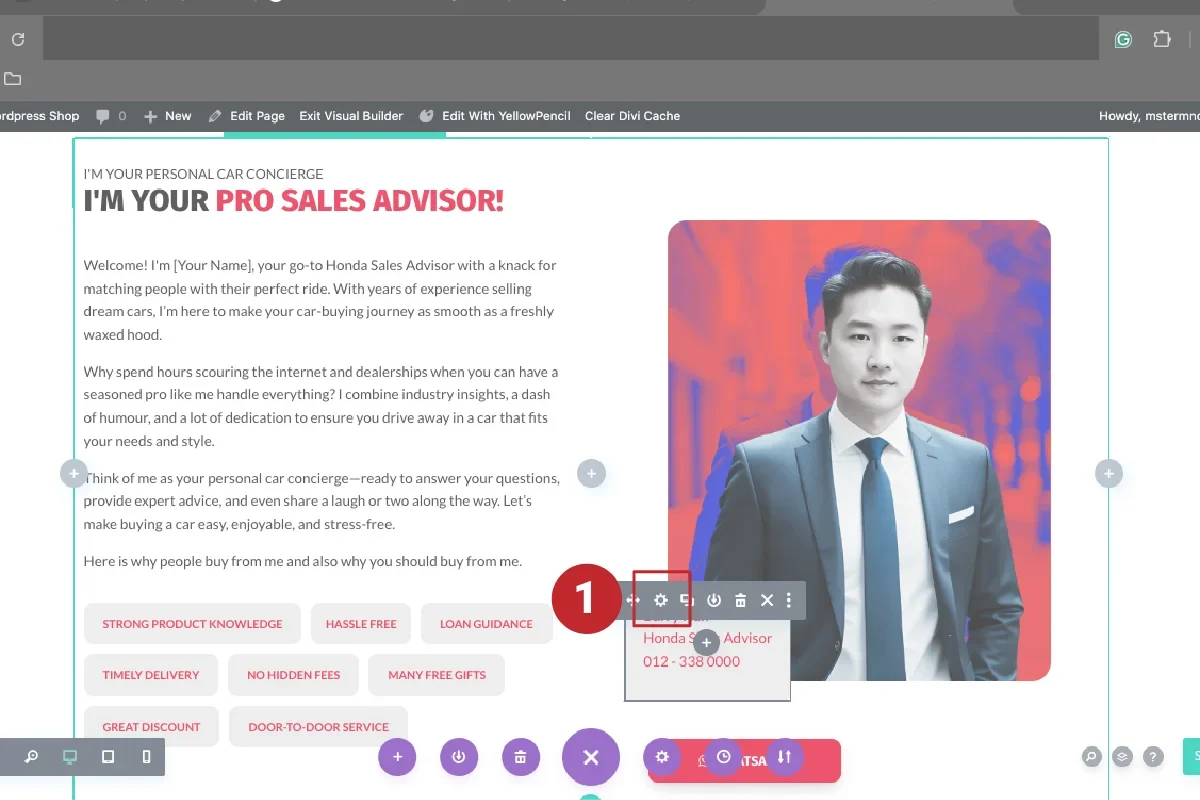Switch to phone view icon
Image resolution: width=1200 pixels, height=800 pixels.
click(x=146, y=757)
